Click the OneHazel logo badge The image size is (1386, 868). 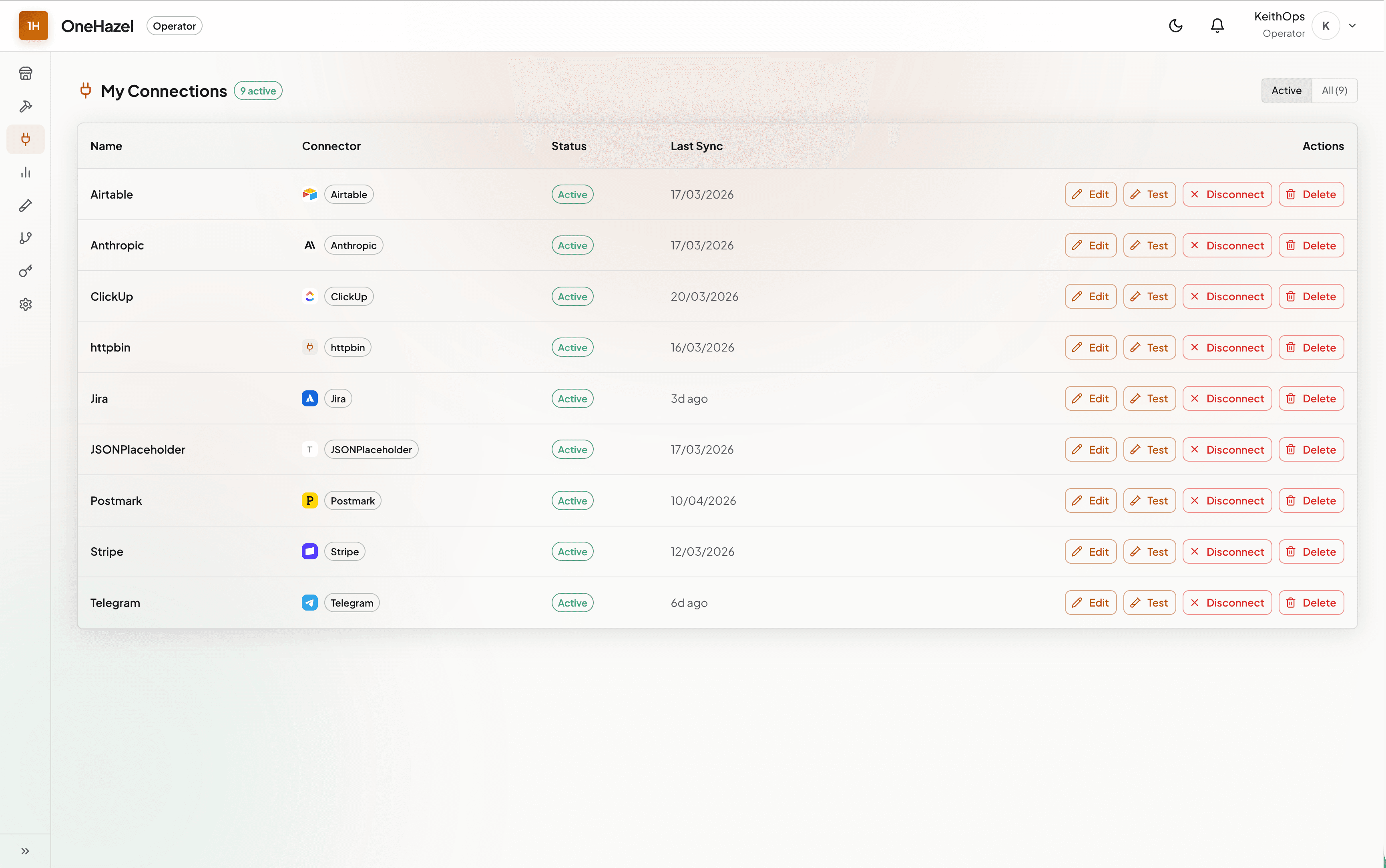[33, 26]
